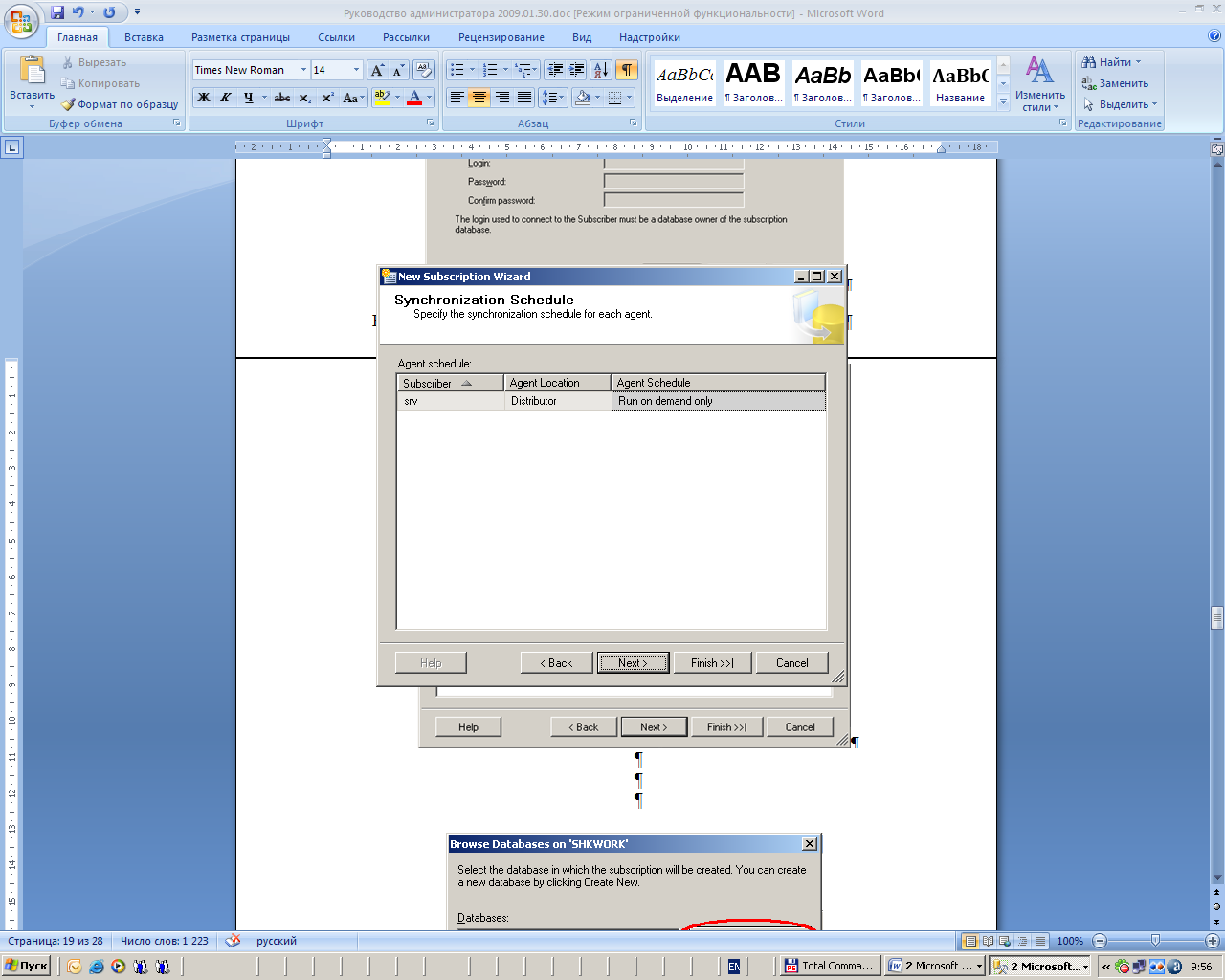Open 'Run on demand only' schedule cell
The height and width of the screenshot is (980, 1225).
click(719, 401)
